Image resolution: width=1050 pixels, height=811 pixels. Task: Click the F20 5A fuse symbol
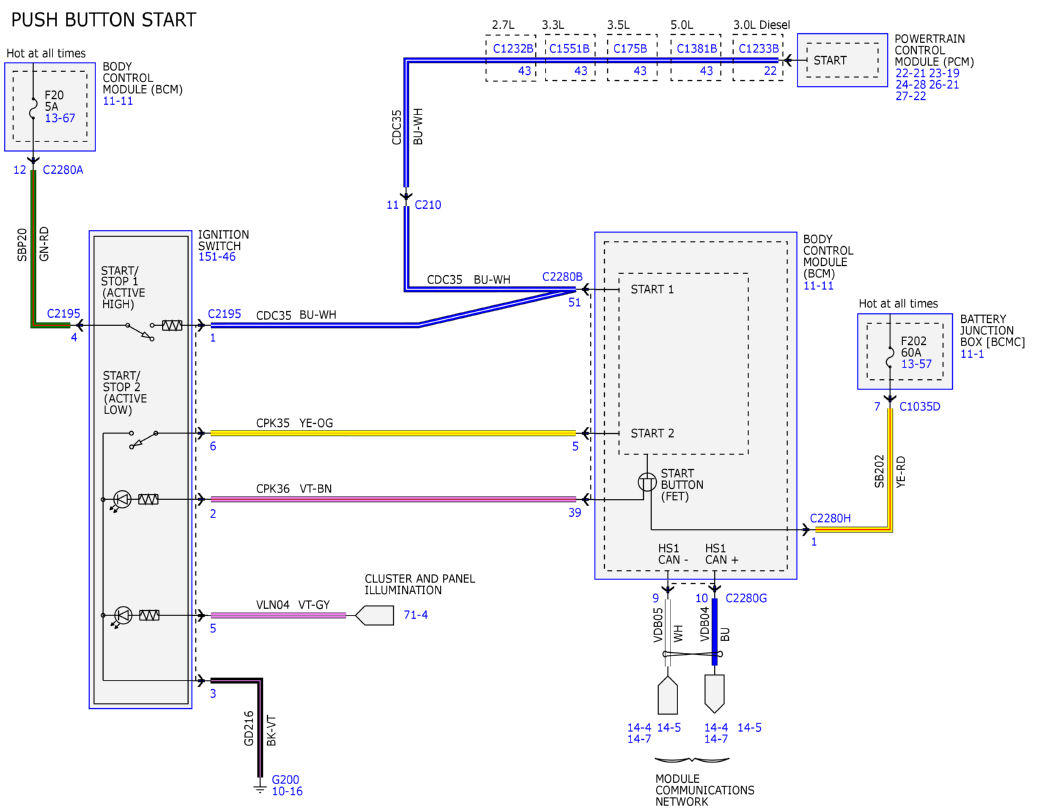[x=32, y=109]
